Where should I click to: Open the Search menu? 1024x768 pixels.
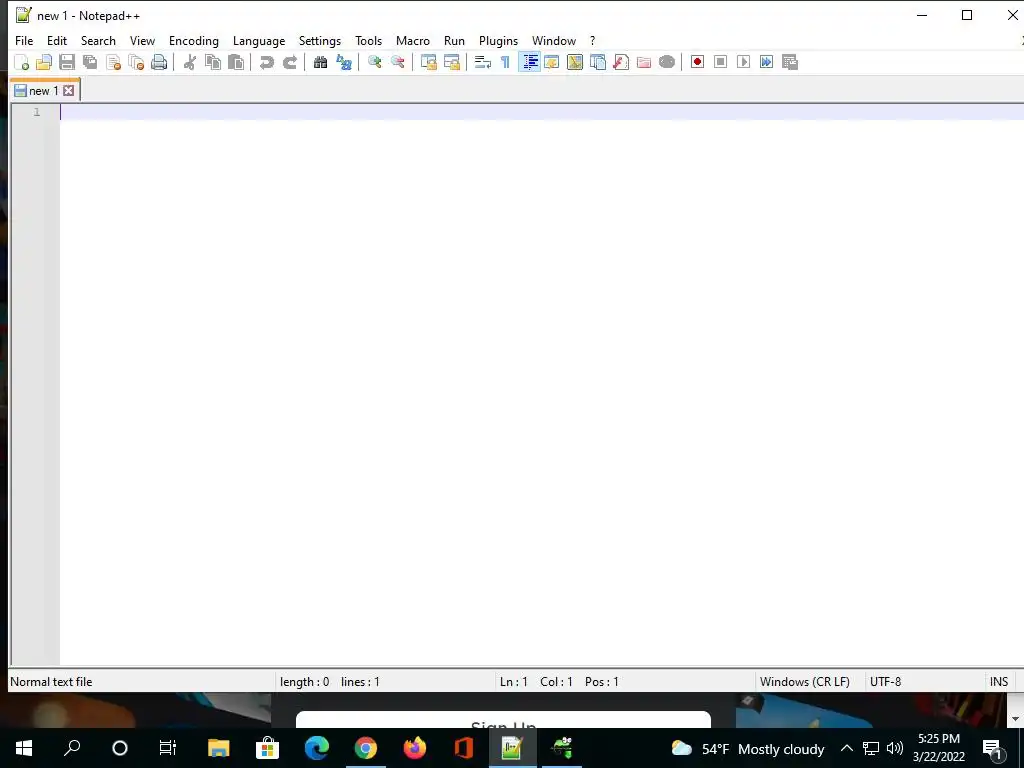click(x=98, y=40)
